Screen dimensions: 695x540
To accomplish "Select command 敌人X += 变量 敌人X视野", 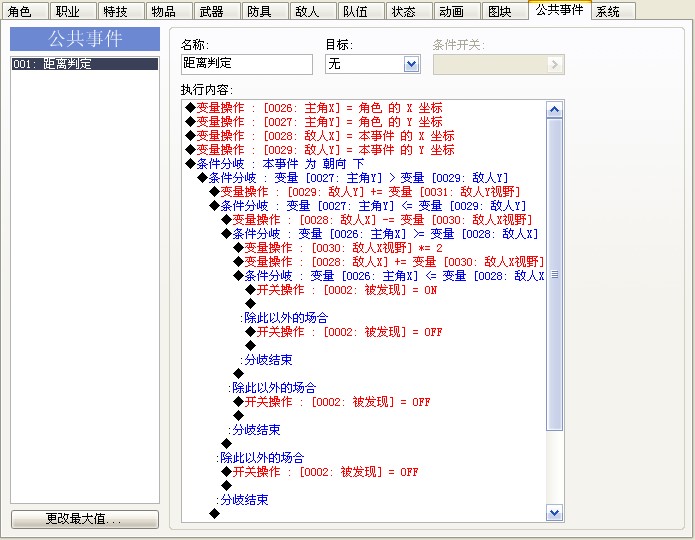I will pos(389,262).
